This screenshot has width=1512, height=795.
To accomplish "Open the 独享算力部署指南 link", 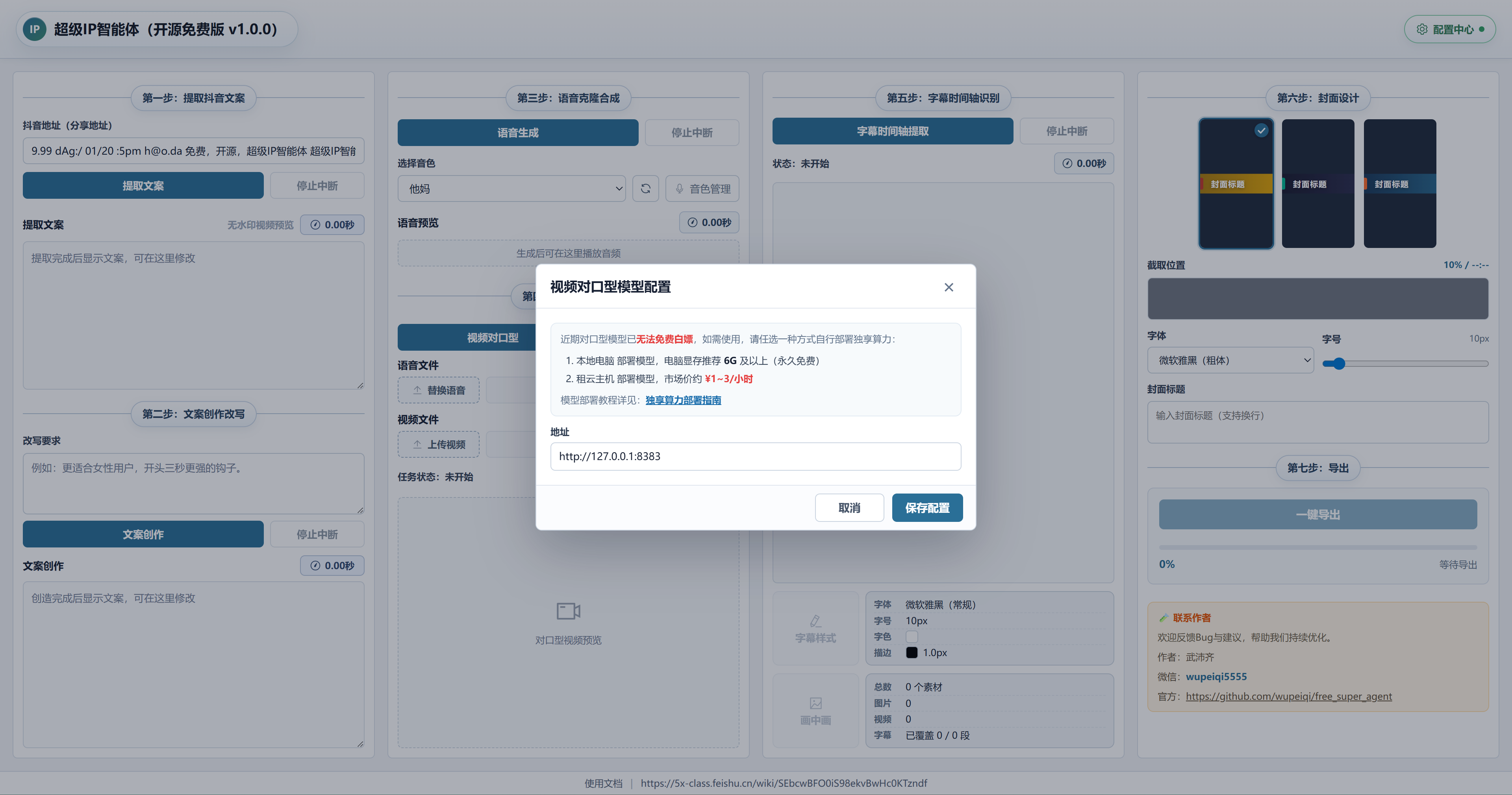I will coord(683,400).
